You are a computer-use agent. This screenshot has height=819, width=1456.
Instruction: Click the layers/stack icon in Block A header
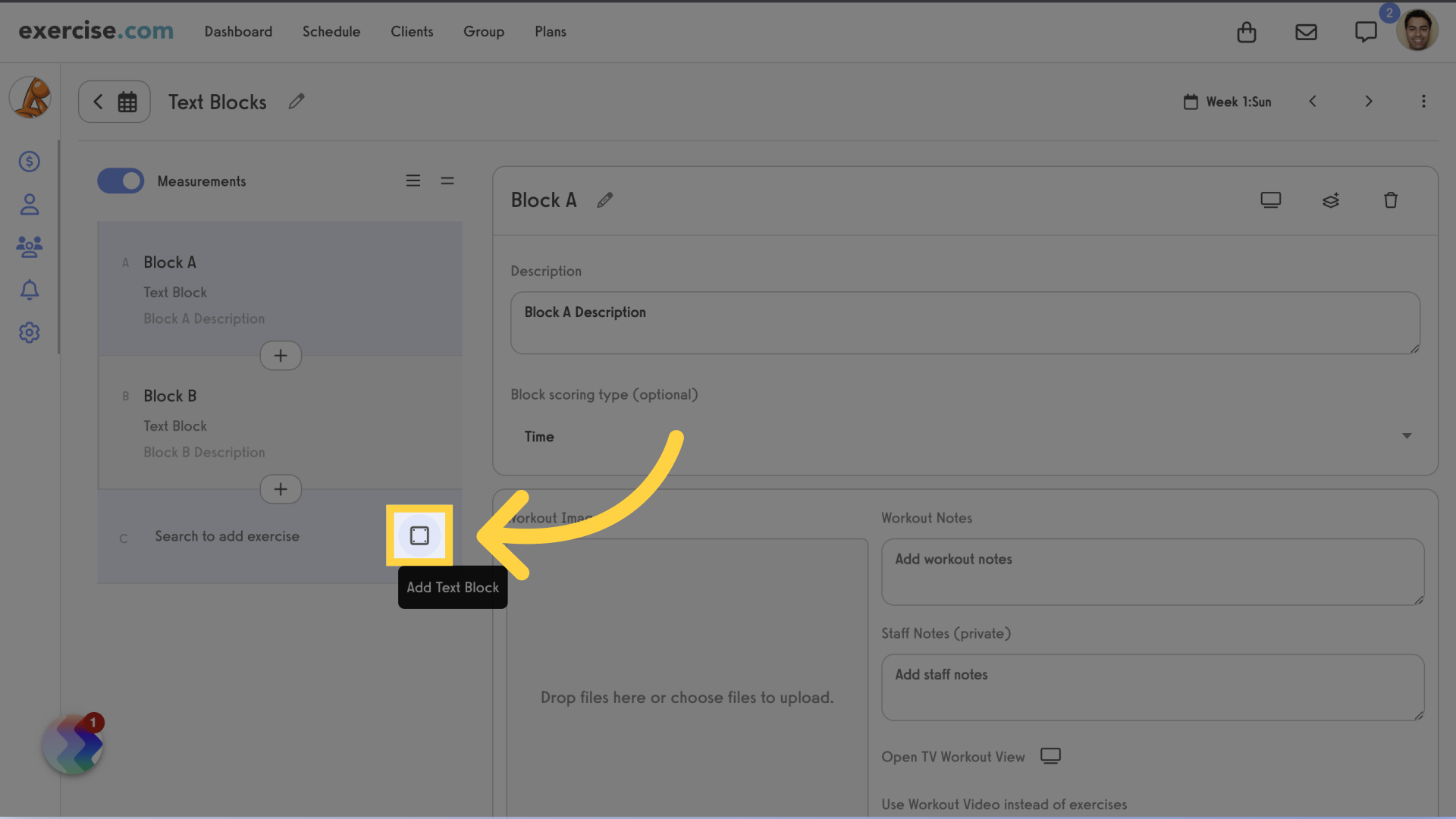click(1330, 200)
